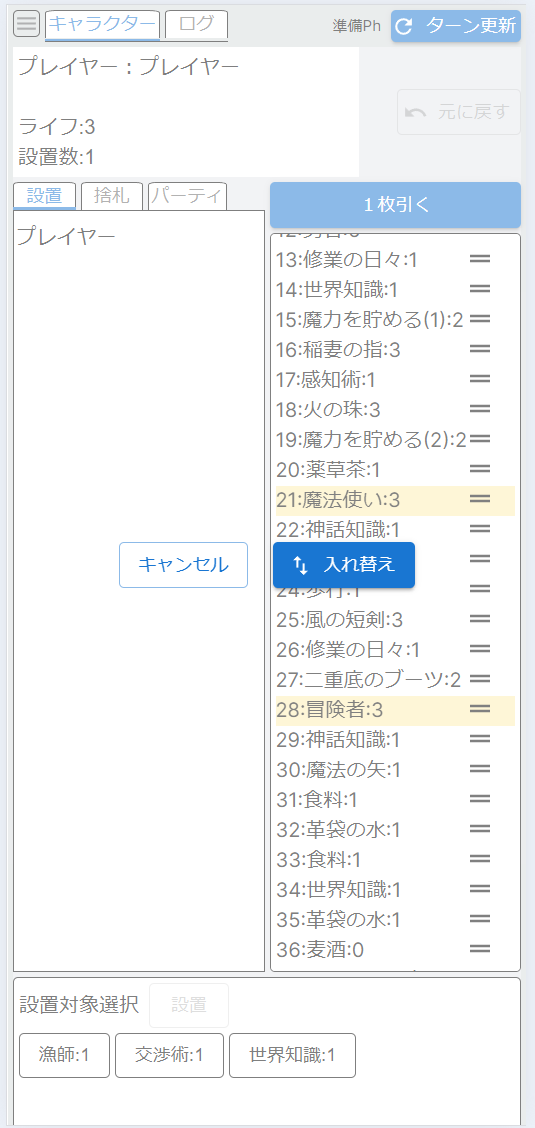Click the drag handle for 31:食料:1
This screenshot has width=535, height=1128.
pos(480,799)
